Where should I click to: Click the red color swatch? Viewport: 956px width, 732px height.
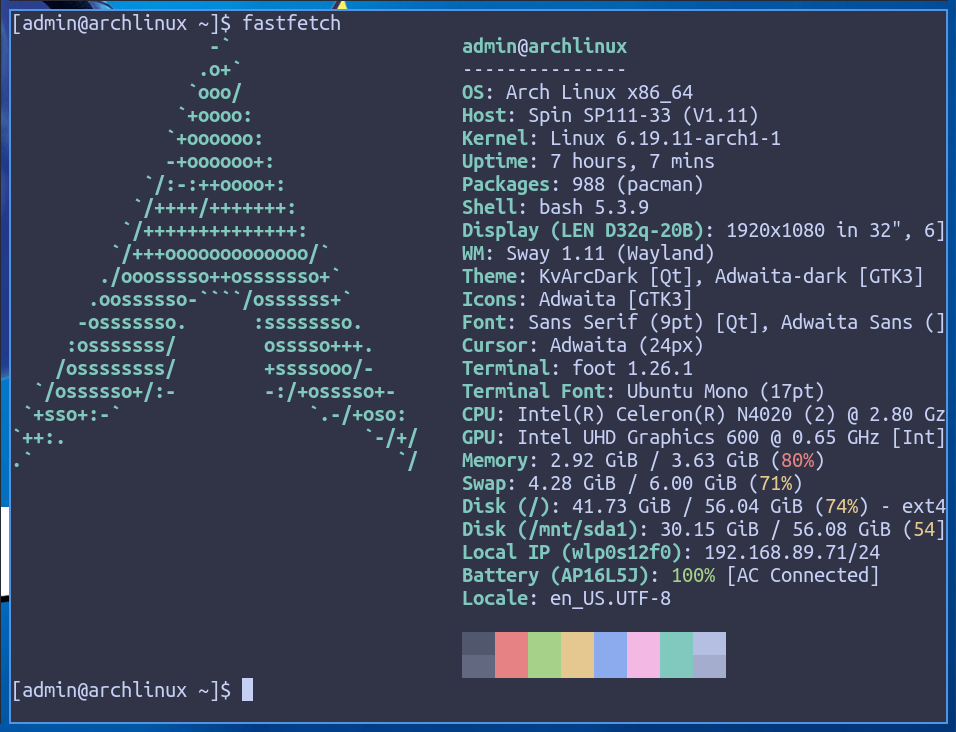(x=511, y=655)
